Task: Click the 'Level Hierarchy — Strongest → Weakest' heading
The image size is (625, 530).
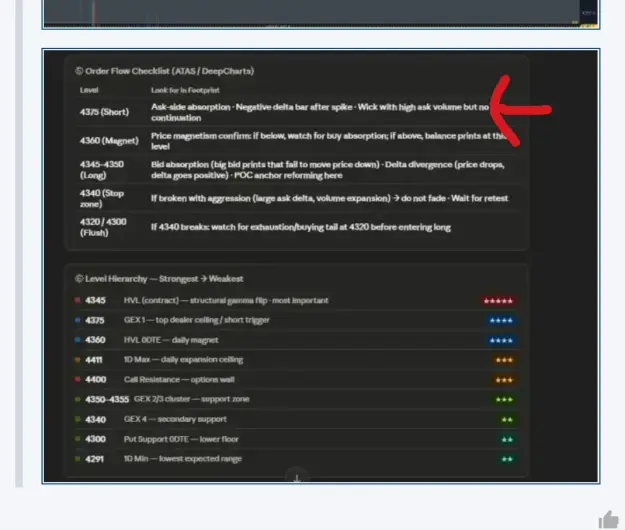Action: (x=159, y=279)
